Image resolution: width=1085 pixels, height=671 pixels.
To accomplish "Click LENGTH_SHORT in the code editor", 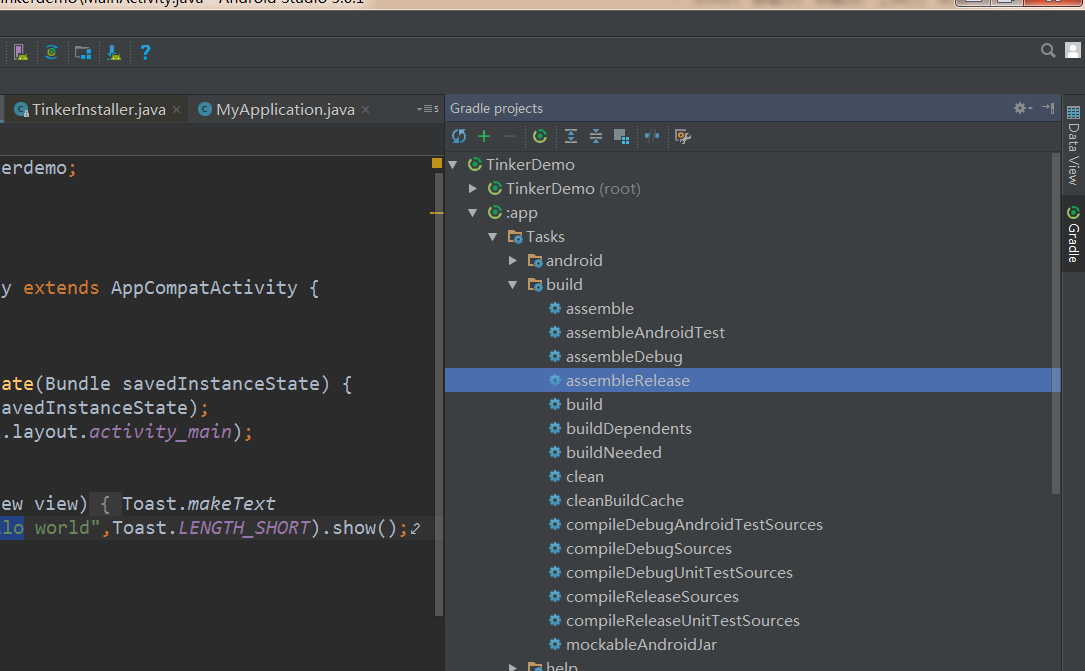I will 244,528.
